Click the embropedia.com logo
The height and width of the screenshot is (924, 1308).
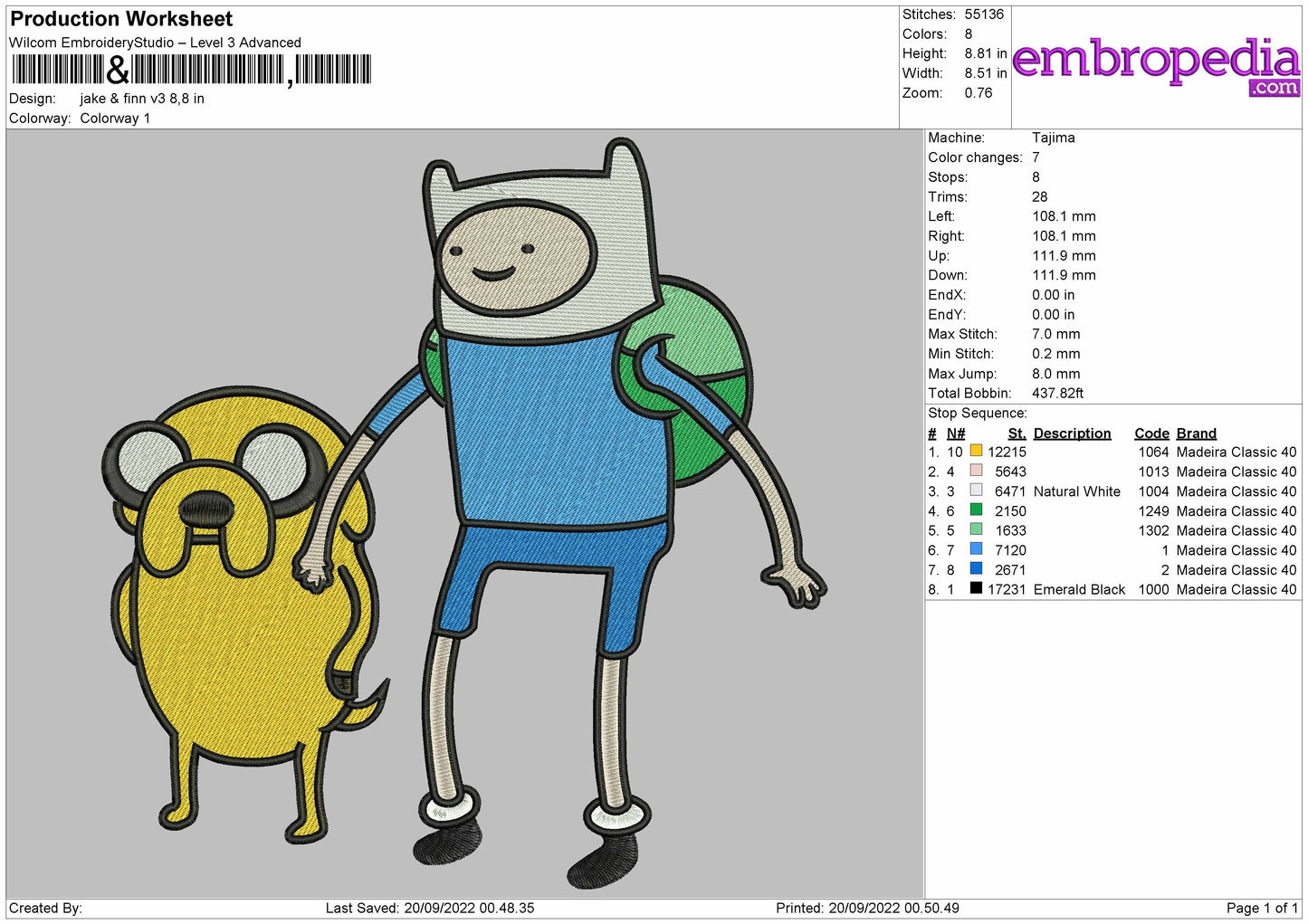(x=1157, y=65)
